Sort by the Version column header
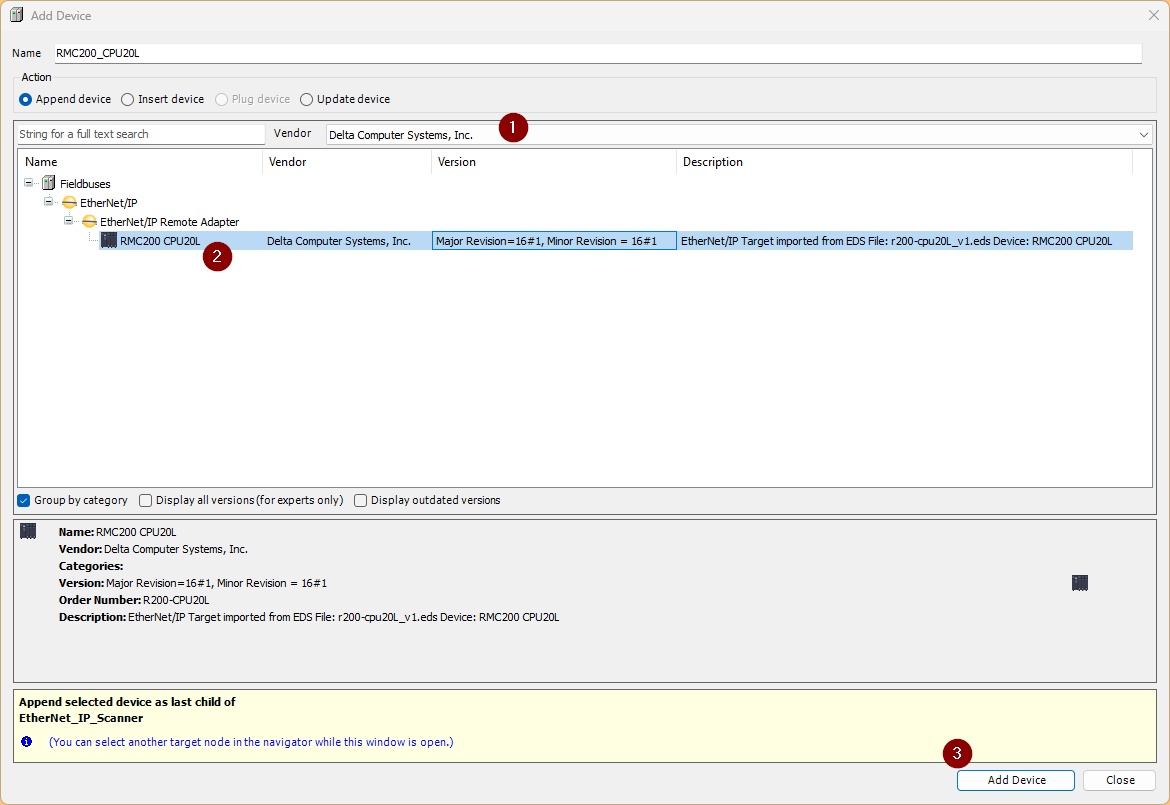Image resolution: width=1170 pixels, height=805 pixels. tap(553, 162)
